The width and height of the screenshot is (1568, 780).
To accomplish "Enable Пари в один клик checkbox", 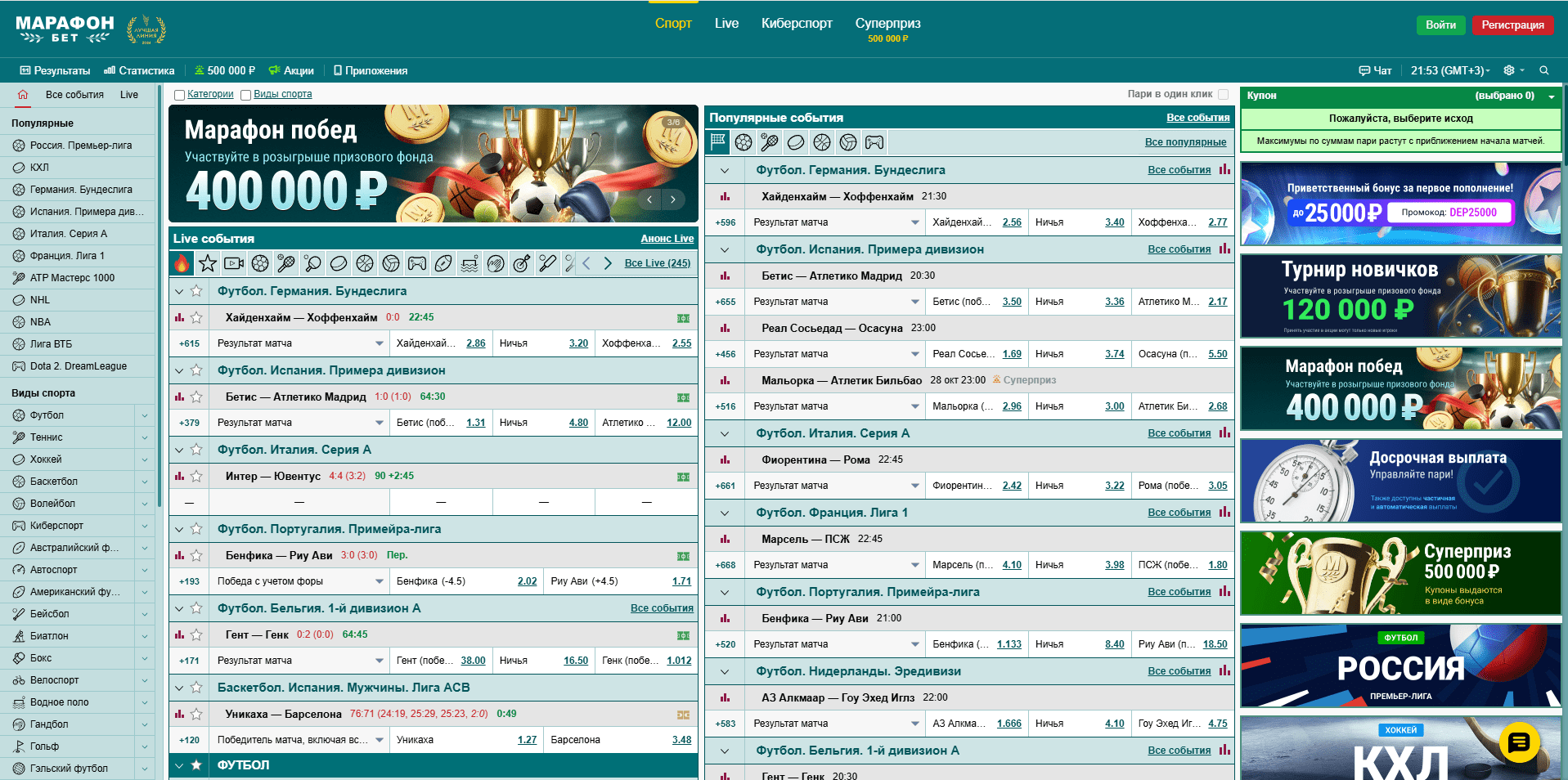I will click(1224, 94).
